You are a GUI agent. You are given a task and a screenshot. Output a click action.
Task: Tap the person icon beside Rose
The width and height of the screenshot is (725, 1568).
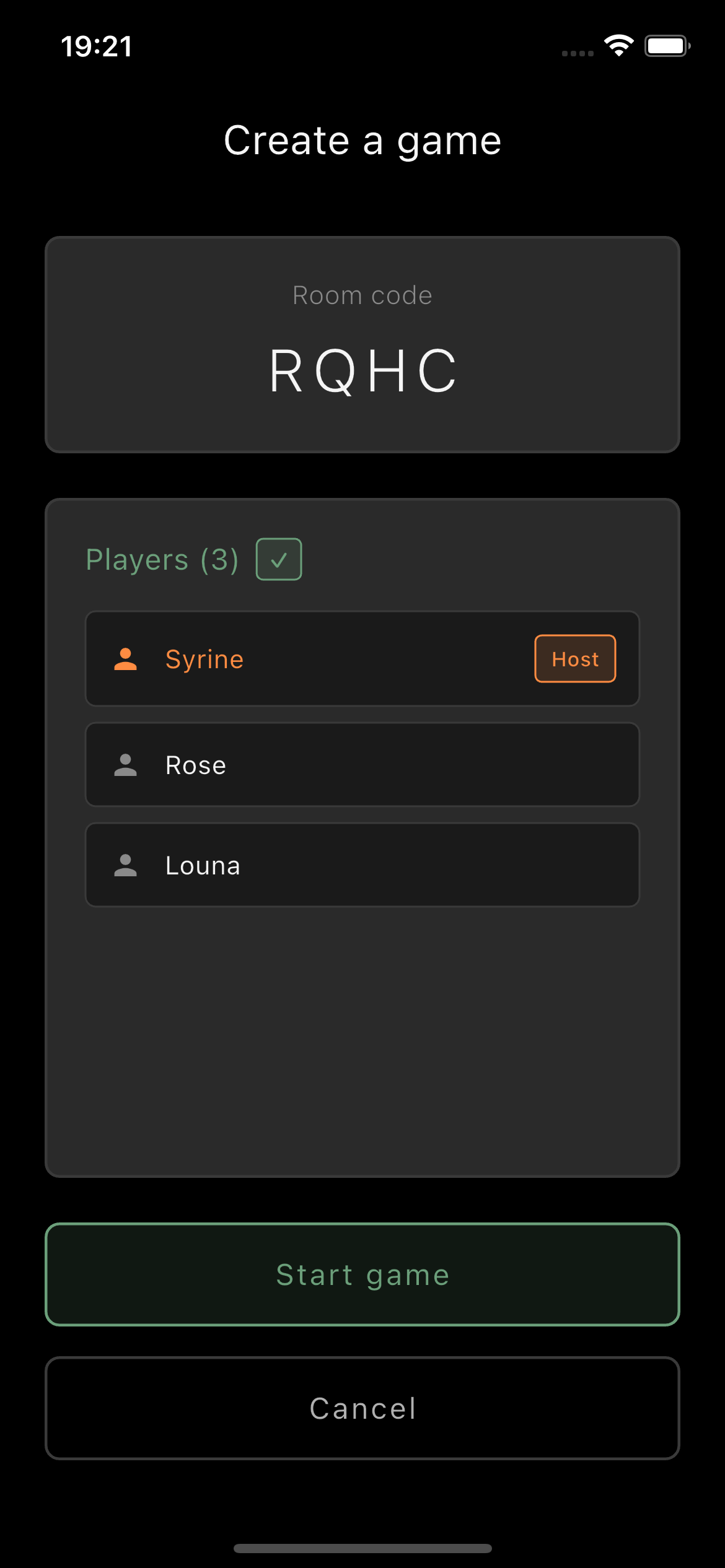(125, 765)
